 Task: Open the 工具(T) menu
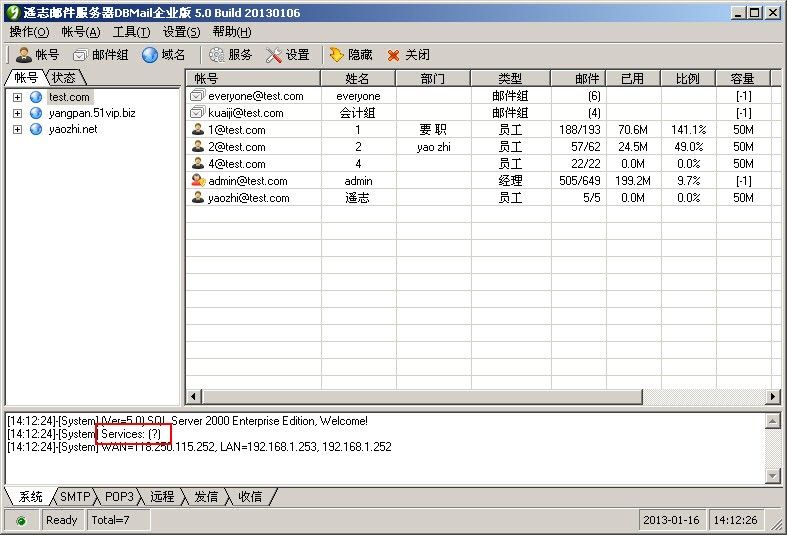(131, 32)
